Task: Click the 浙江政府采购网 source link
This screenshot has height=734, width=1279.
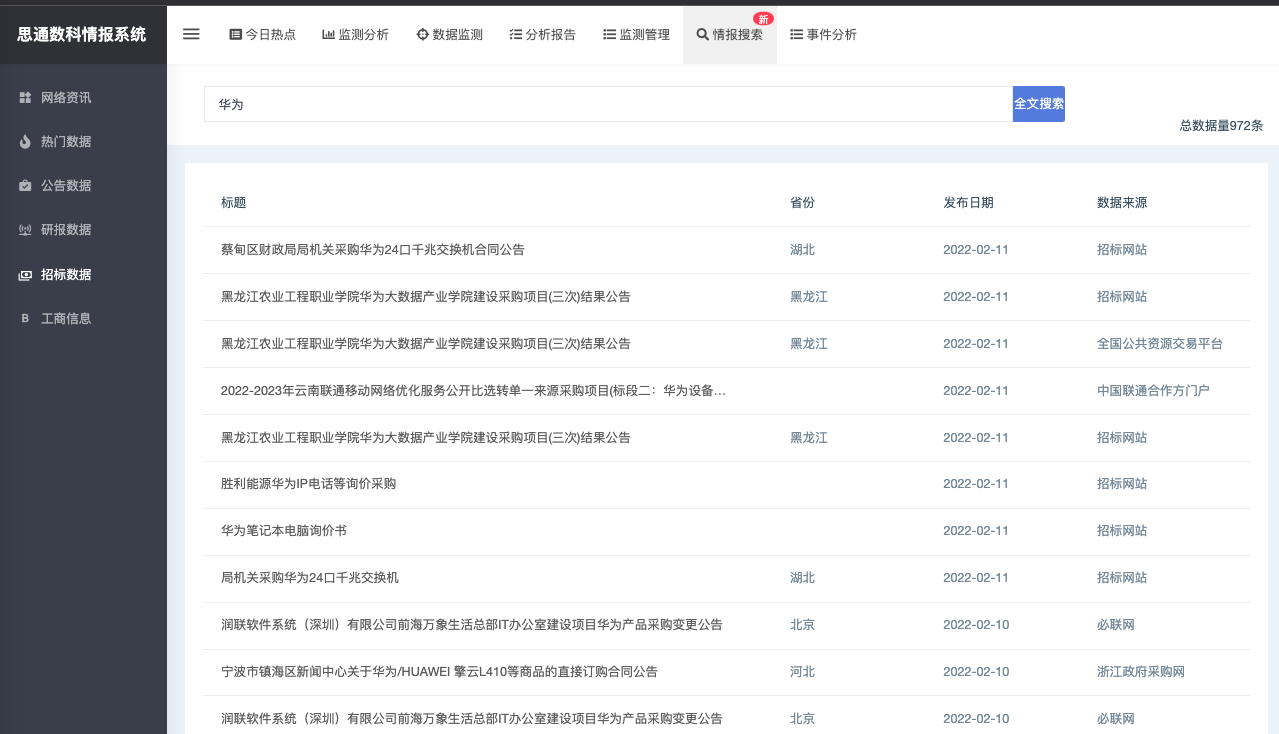Action: (1139, 671)
